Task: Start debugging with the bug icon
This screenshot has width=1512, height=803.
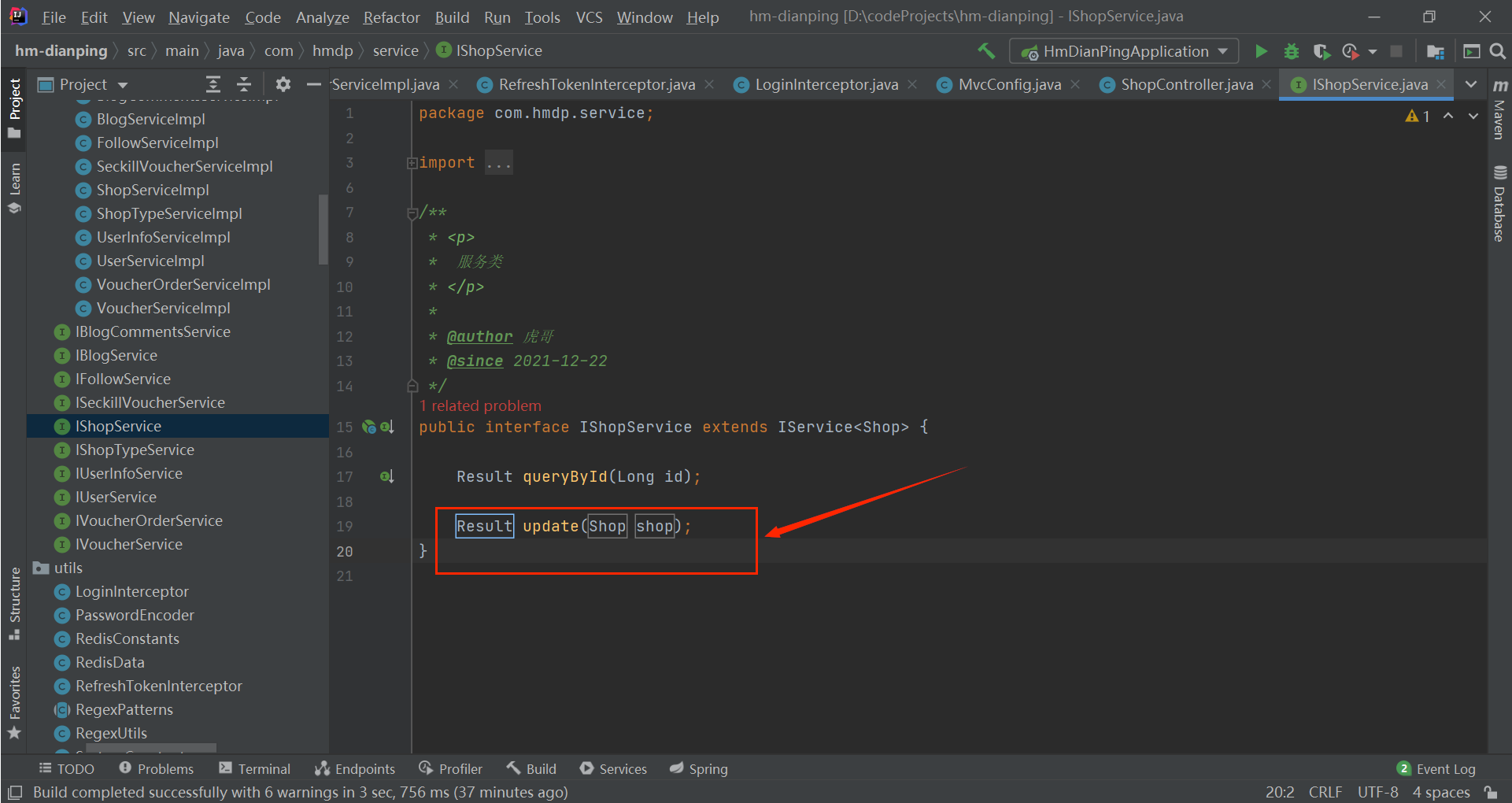Action: pos(1292,51)
